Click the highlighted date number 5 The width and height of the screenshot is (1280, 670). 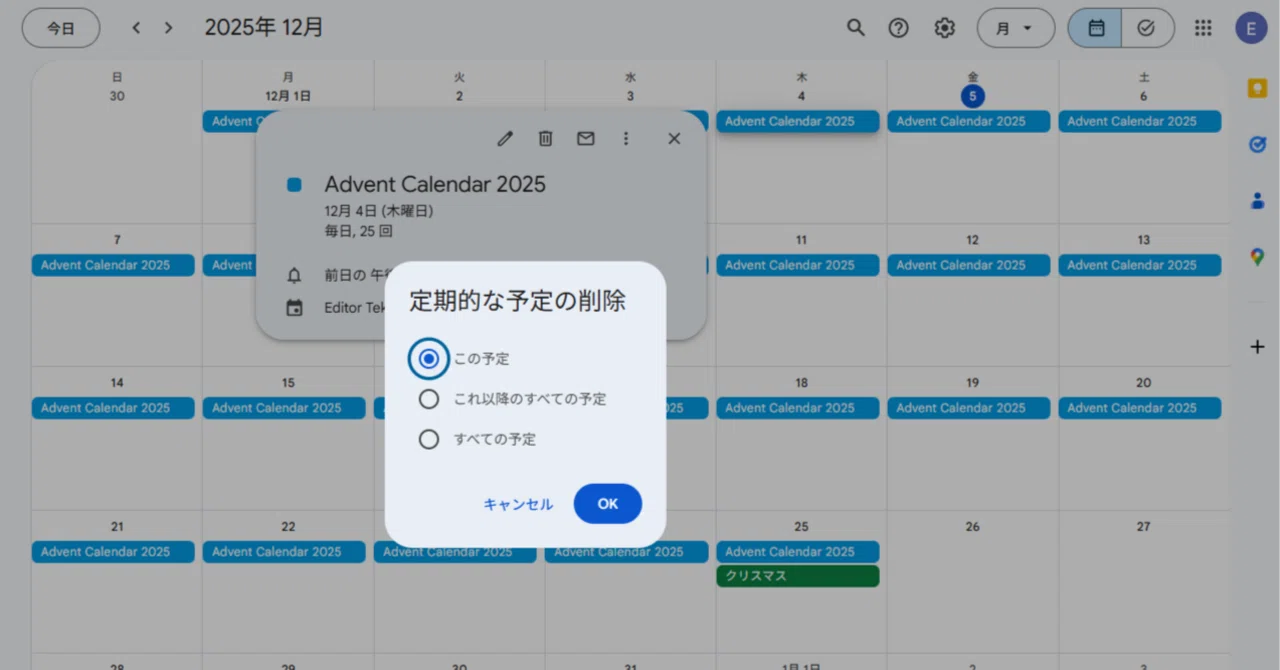coord(973,97)
